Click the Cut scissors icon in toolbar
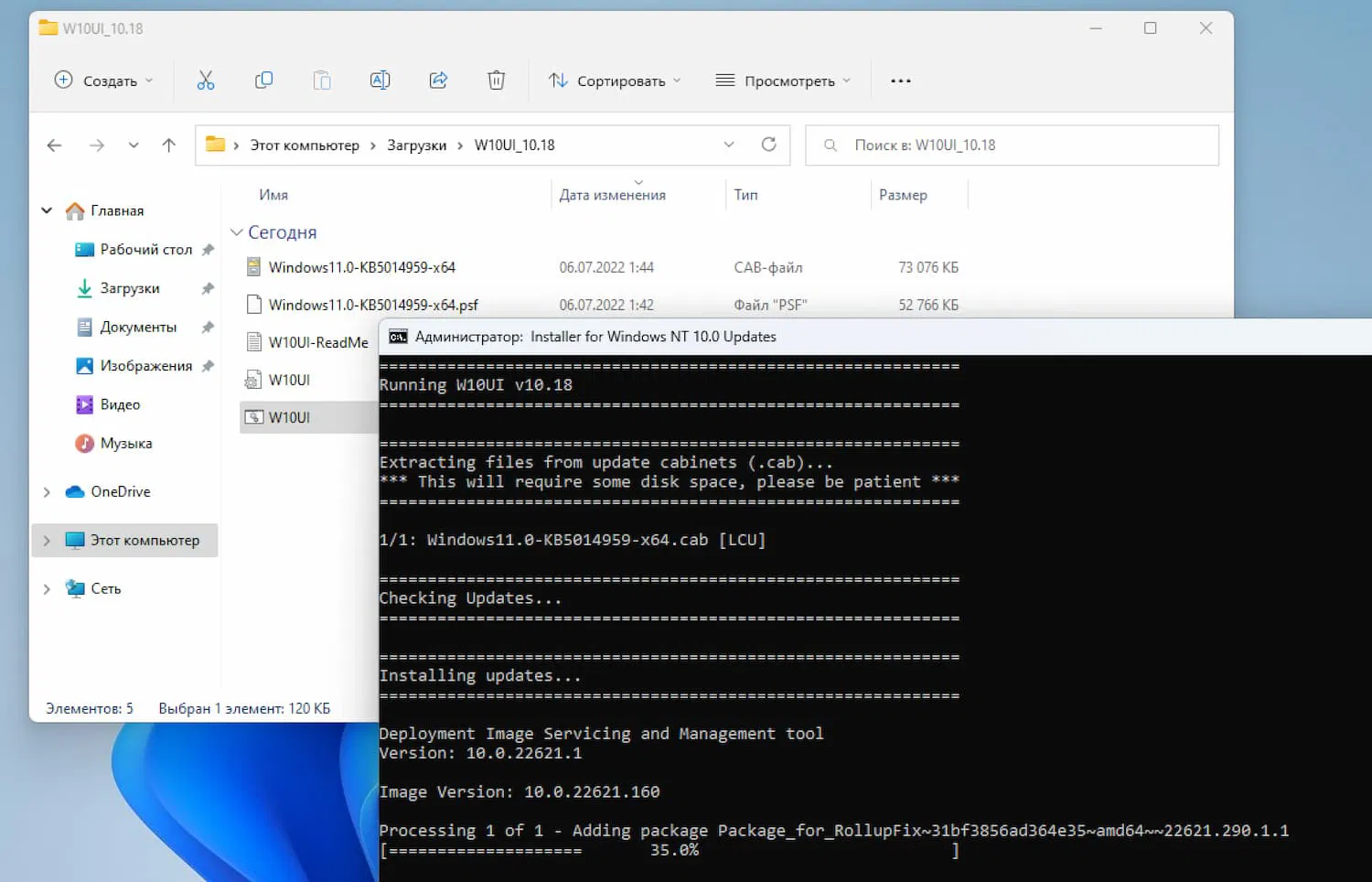The width and height of the screenshot is (1372, 882). pos(206,81)
